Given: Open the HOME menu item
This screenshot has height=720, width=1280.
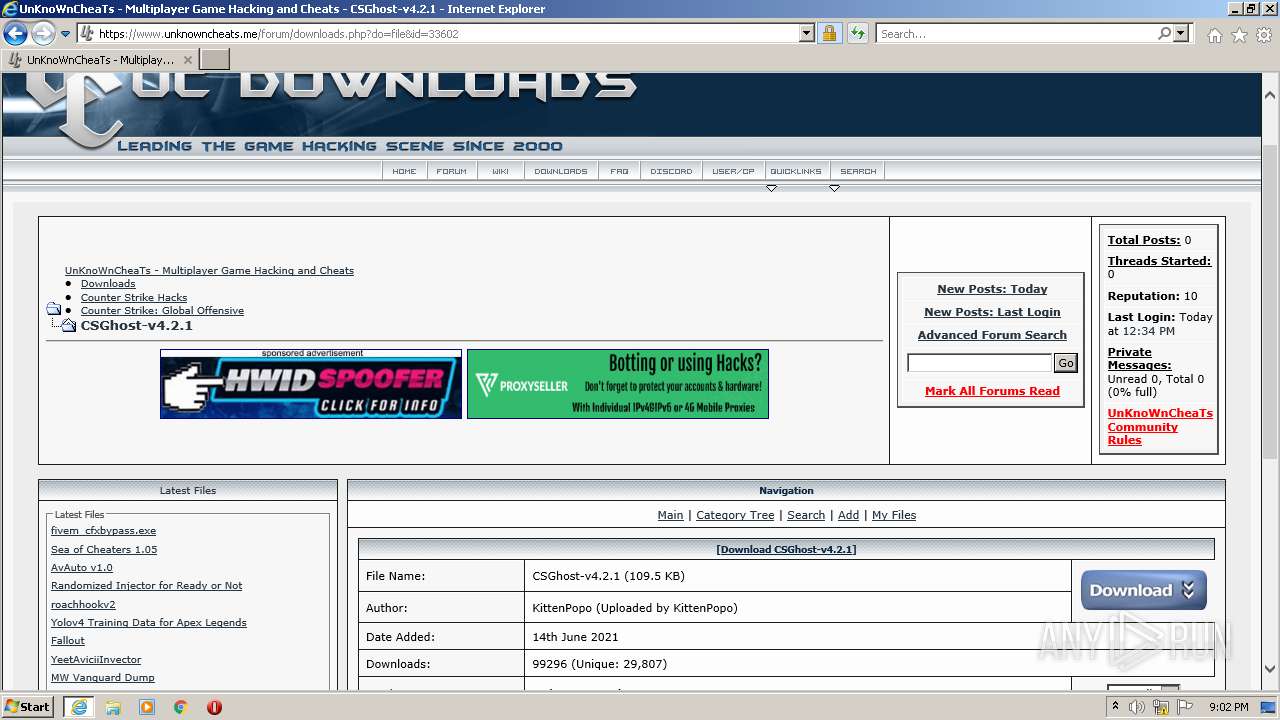Looking at the screenshot, I should coord(404,171).
